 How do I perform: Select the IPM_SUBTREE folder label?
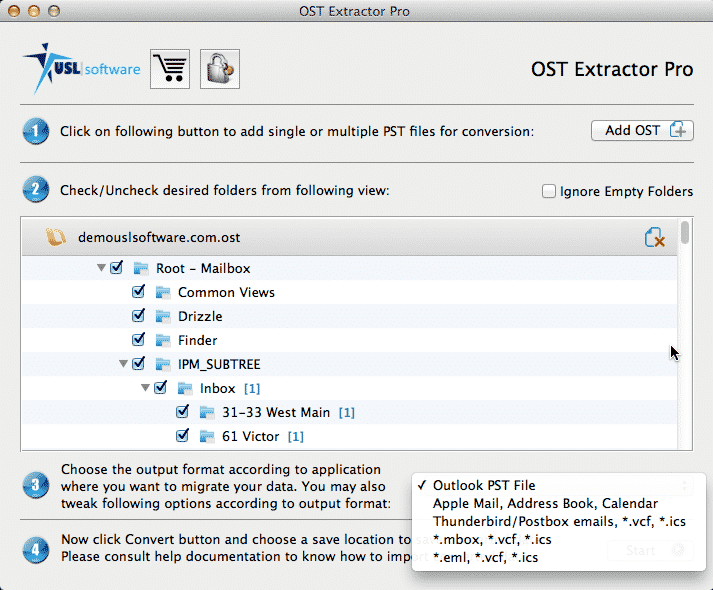(219, 365)
